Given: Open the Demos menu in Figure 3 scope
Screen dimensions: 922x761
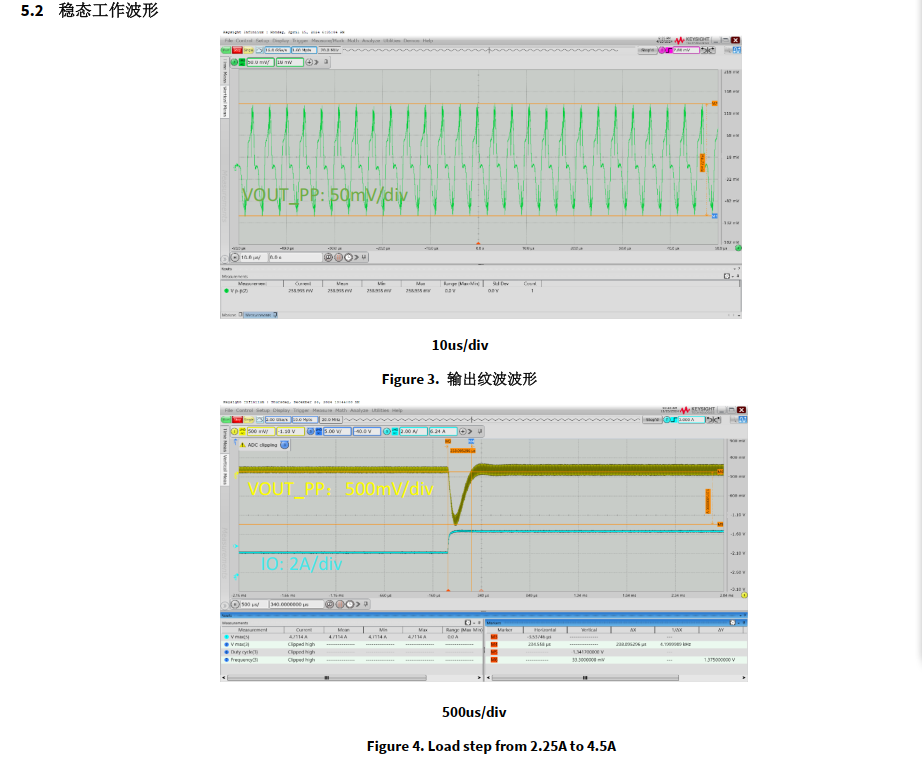Looking at the screenshot, I should 412,41.
